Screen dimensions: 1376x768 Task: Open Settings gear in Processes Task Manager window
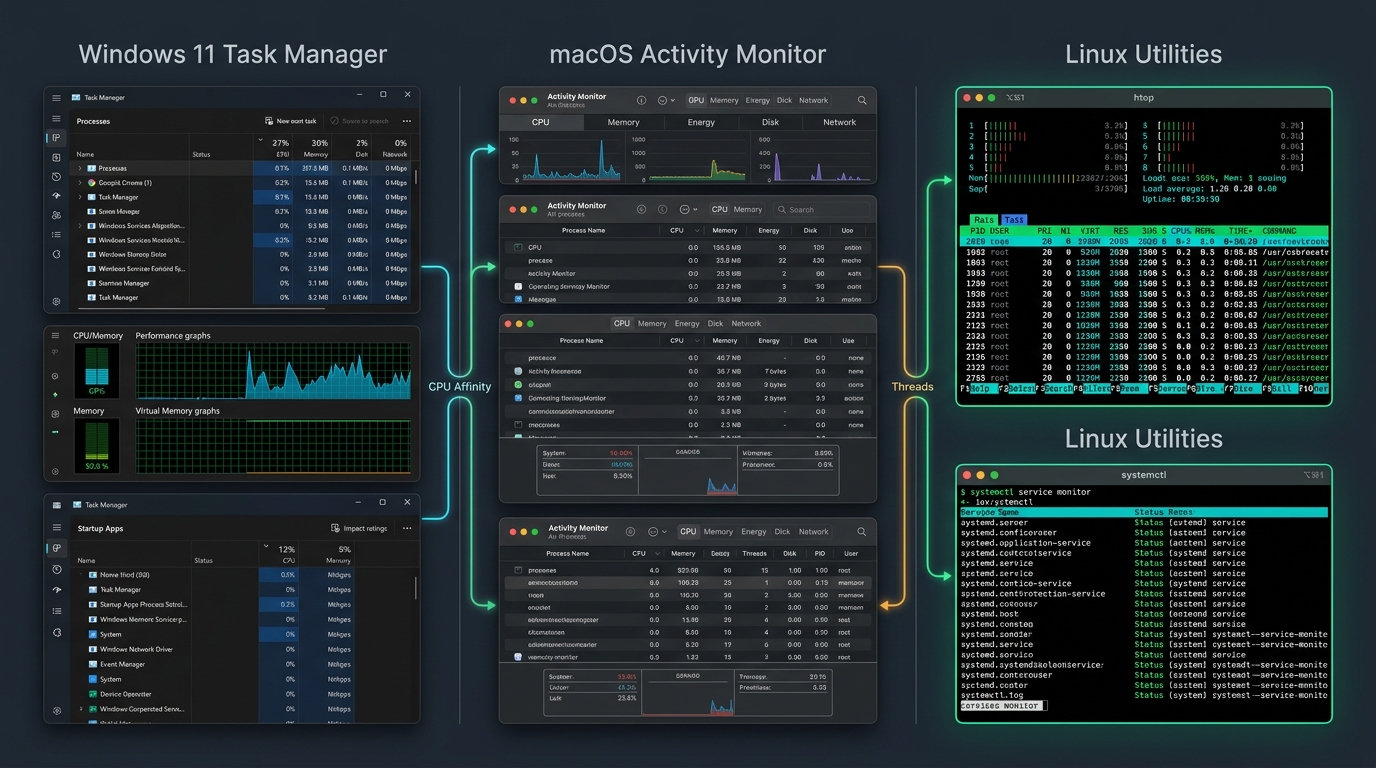(56, 301)
